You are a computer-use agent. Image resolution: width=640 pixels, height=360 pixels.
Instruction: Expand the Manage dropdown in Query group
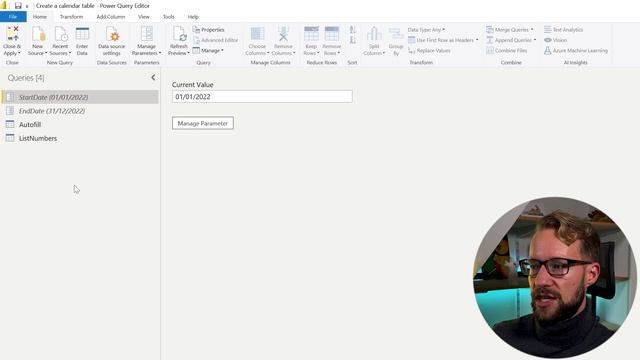[222, 51]
